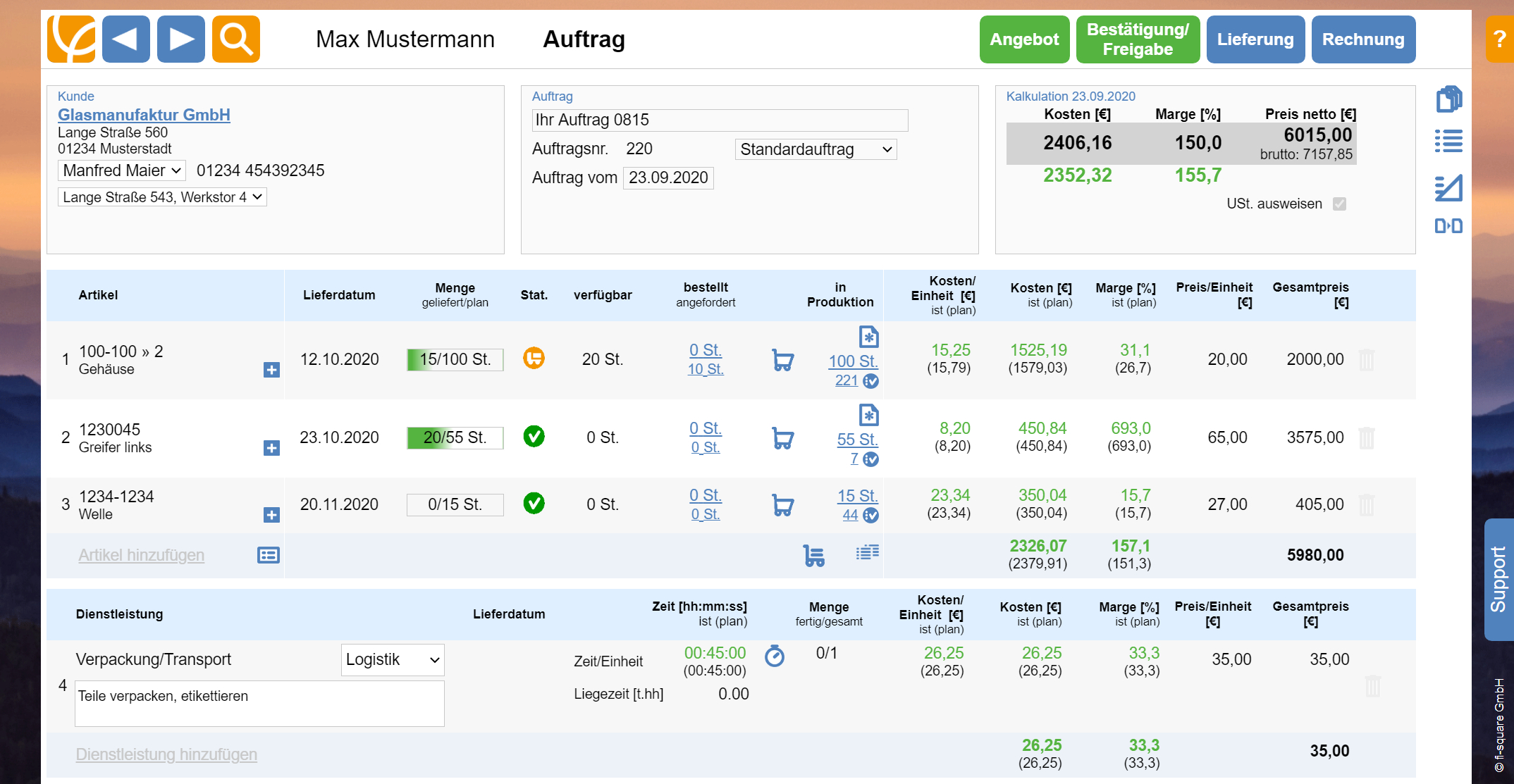Click the orange search magnifier icon
1514x784 pixels.
click(x=235, y=39)
